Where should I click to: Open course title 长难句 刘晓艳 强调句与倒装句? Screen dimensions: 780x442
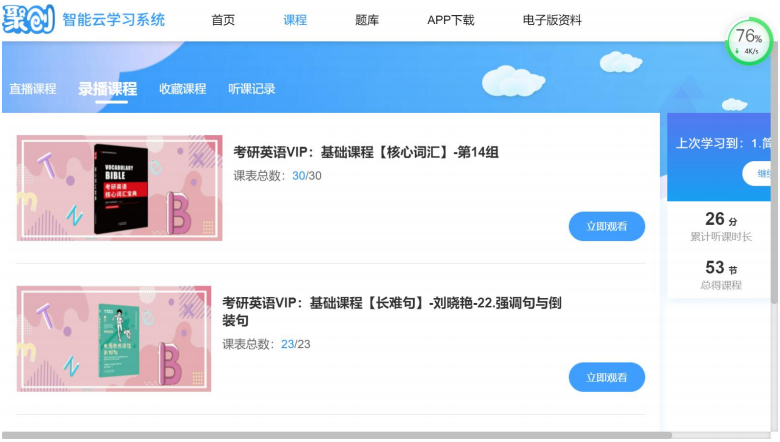pos(391,311)
